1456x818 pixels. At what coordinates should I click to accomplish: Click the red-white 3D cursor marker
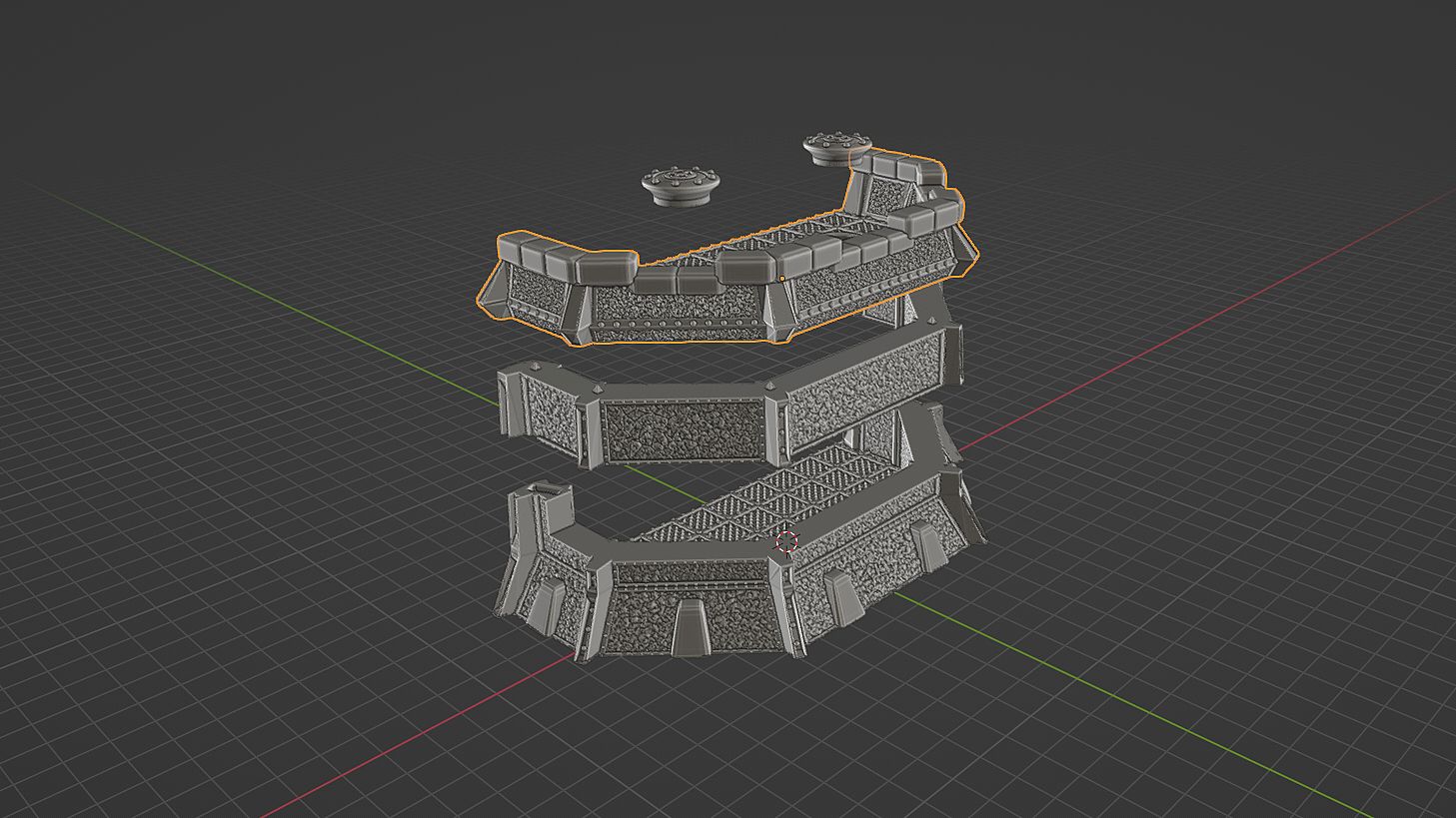[786, 542]
